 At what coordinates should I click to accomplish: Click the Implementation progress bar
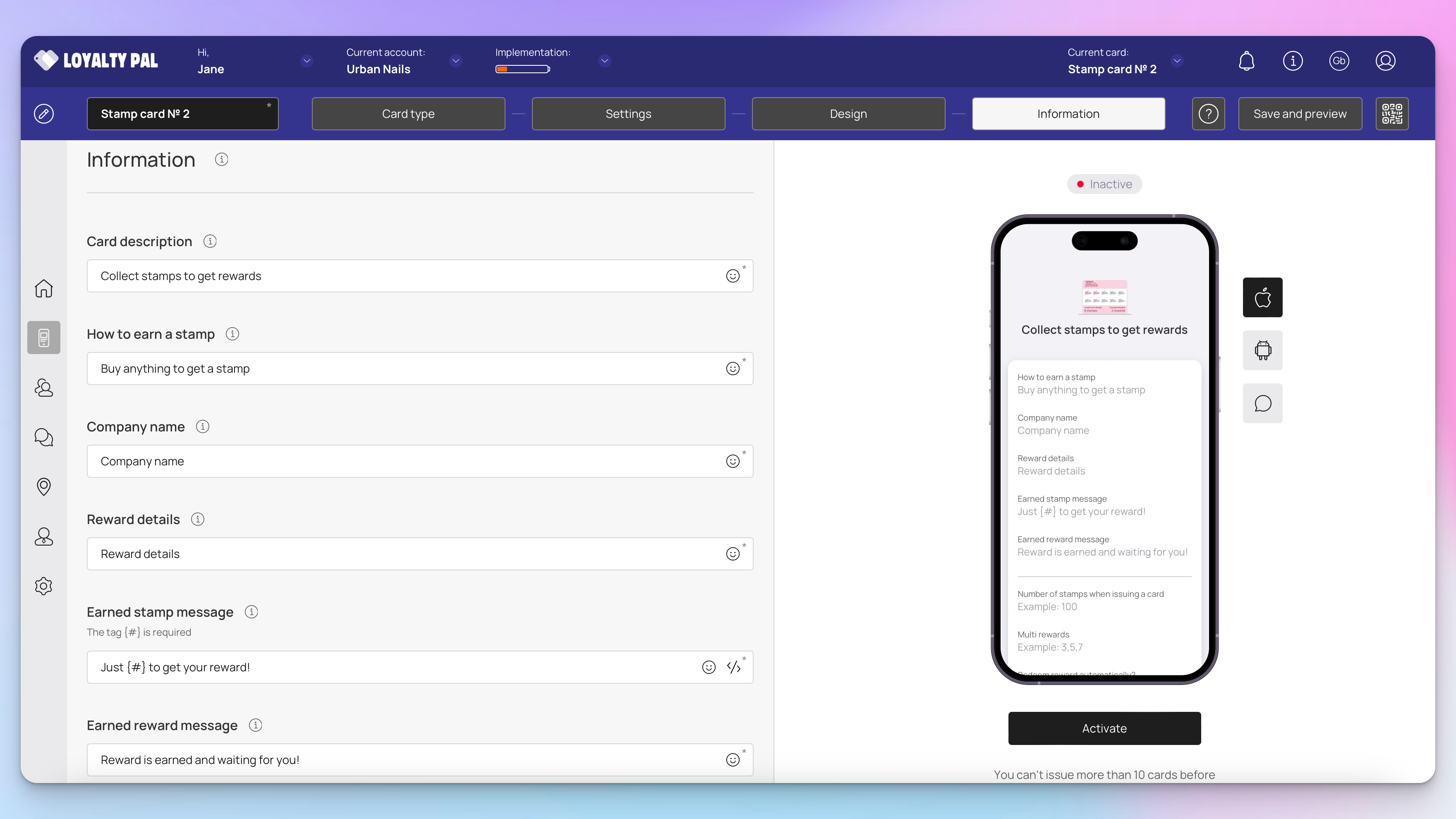point(522,69)
